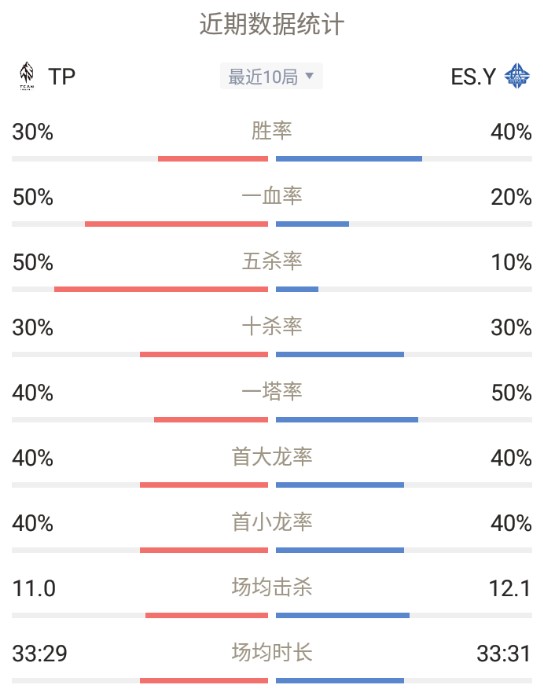Open the TP team logo

coord(27,76)
